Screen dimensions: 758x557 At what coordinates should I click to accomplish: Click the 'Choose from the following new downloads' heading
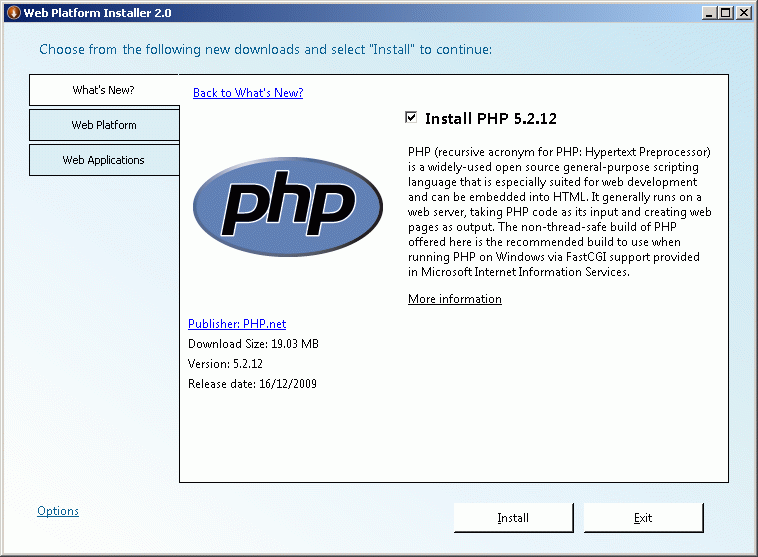click(x=265, y=49)
